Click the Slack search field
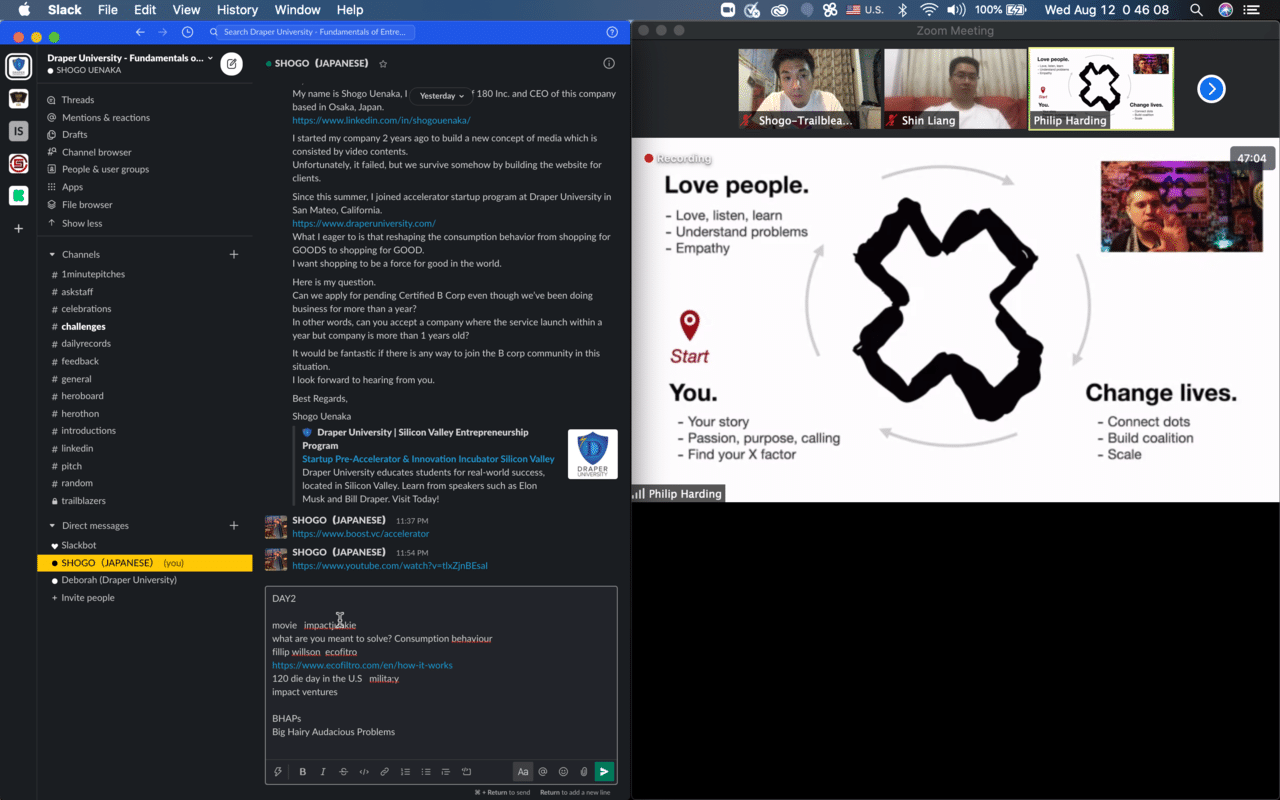 [x=311, y=32]
